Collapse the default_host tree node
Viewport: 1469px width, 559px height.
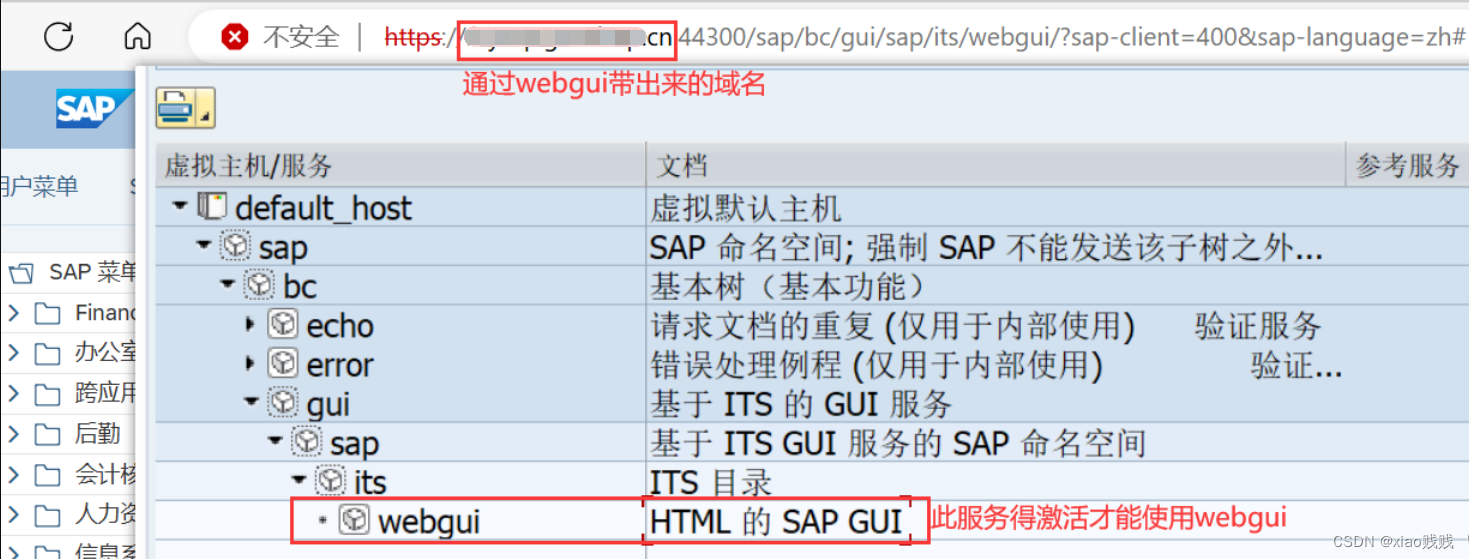(180, 207)
